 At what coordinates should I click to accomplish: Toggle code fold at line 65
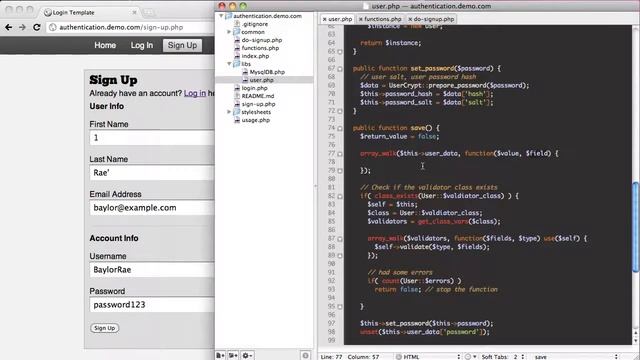[340, 52]
